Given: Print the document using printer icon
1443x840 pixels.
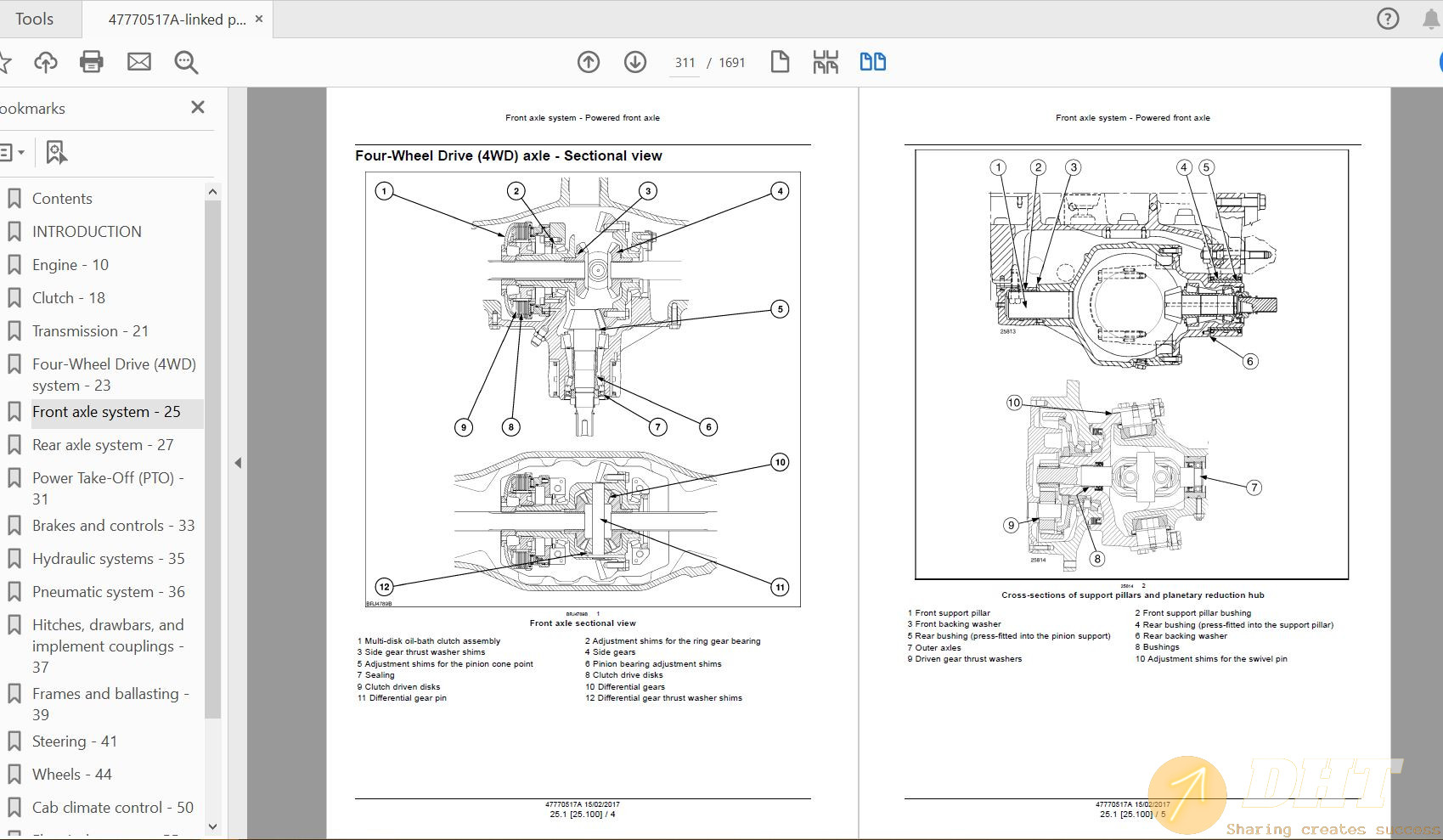Looking at the screenshot, I should click(x=92, y=62).
